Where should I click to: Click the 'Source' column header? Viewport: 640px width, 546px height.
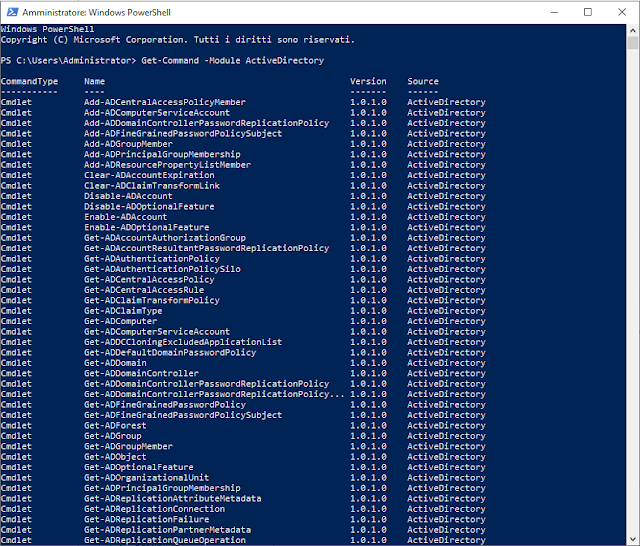423,82
